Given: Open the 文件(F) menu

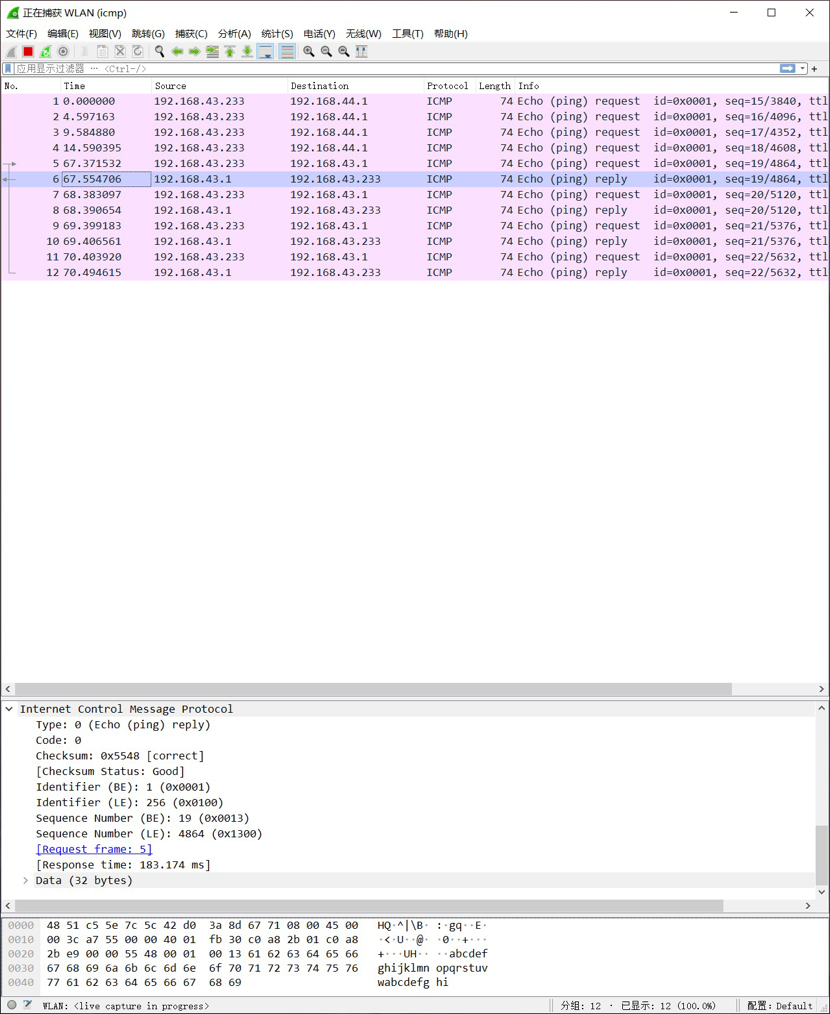Looking at the screenshot, I should [21, 34].
